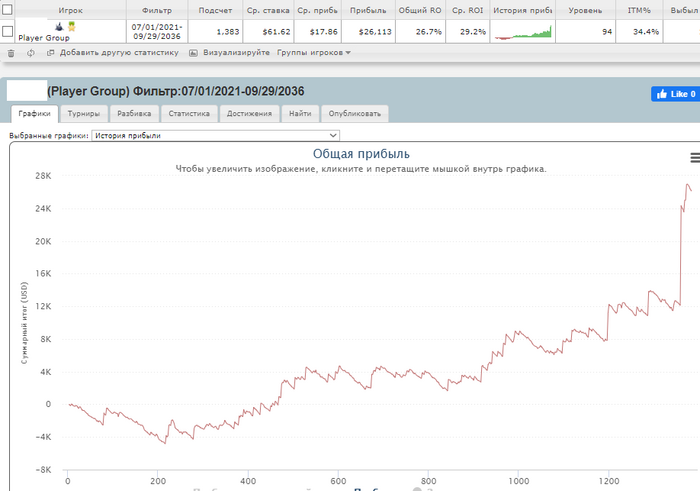Sort by the Игрок column header

pos(71,10)
